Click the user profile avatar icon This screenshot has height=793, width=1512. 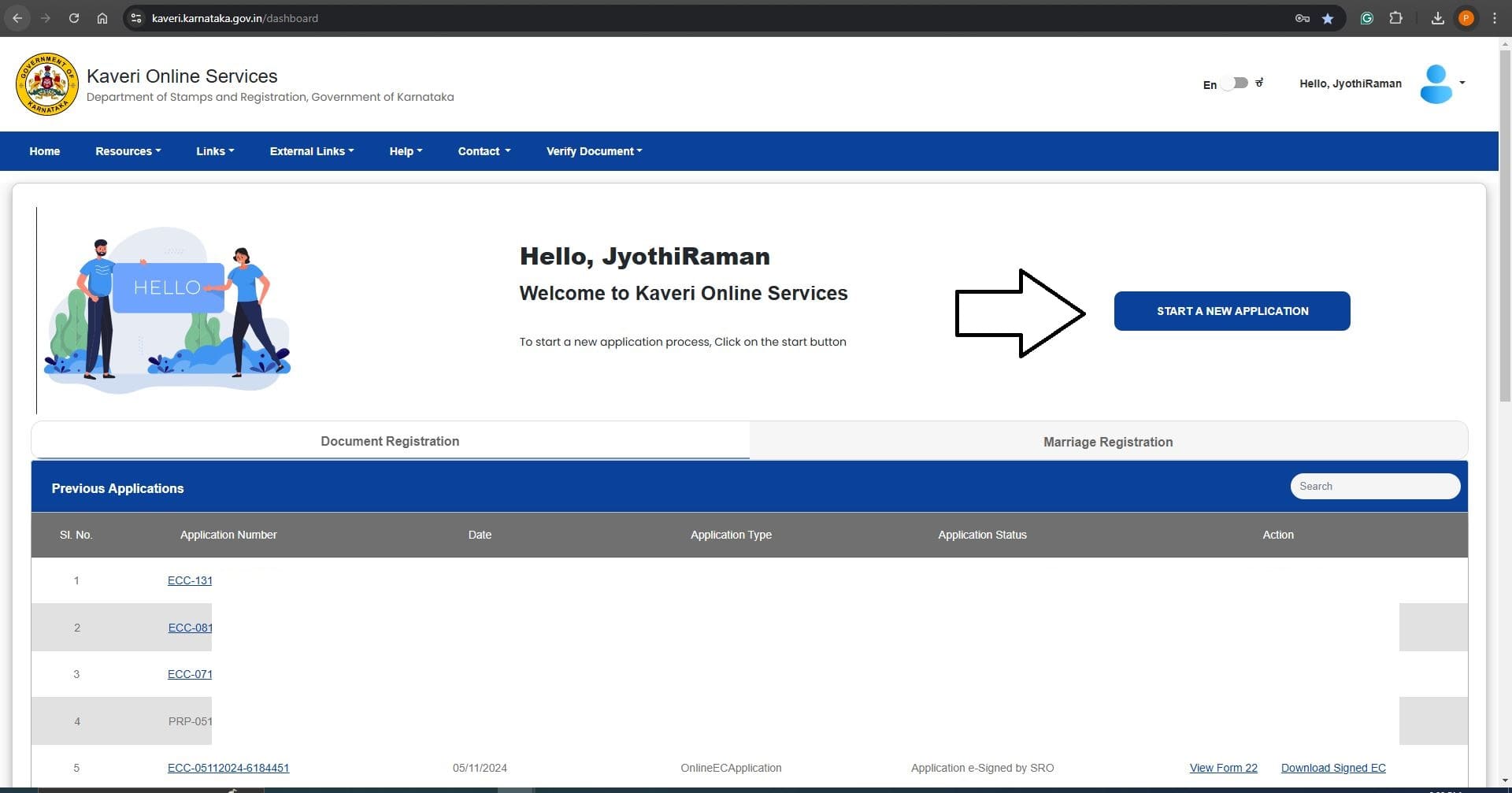1436,83
